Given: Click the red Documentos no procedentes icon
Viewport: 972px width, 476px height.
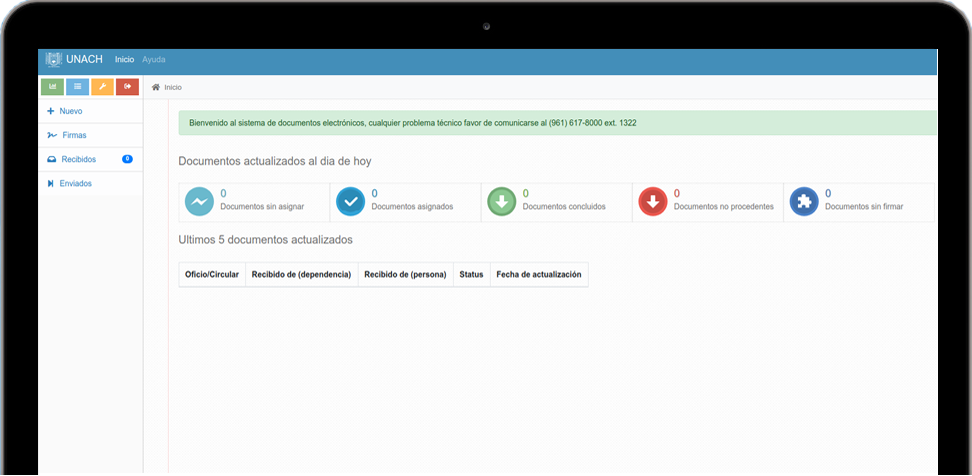Looking at the screenshot, I should pyautogui.click(x=653, y=202).
